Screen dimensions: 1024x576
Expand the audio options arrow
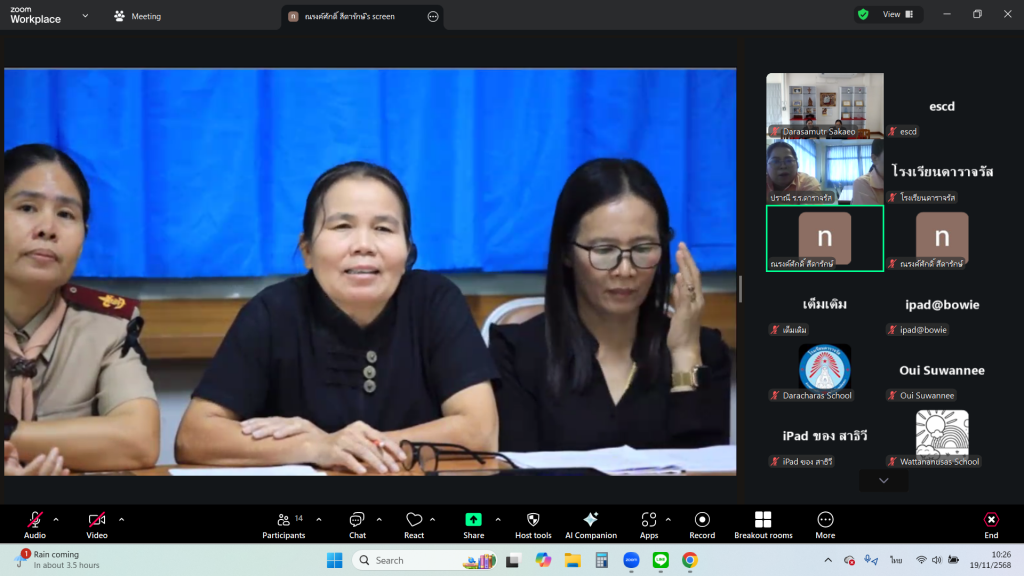point(56,519)
